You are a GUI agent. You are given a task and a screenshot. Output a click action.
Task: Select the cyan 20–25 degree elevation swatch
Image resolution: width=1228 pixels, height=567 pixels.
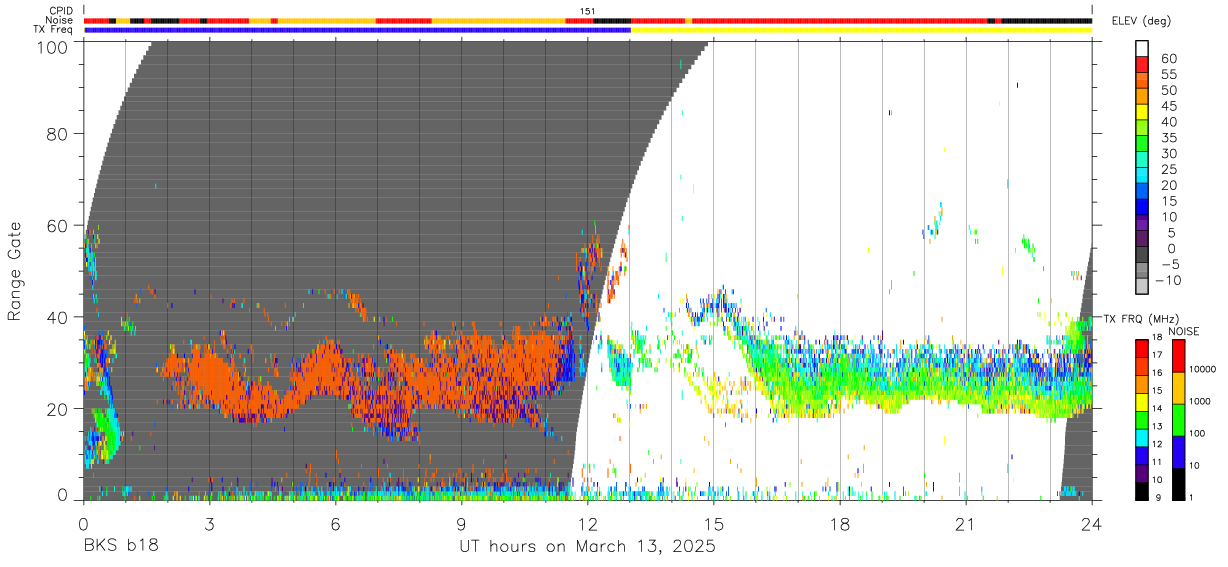click(1141, 176)
